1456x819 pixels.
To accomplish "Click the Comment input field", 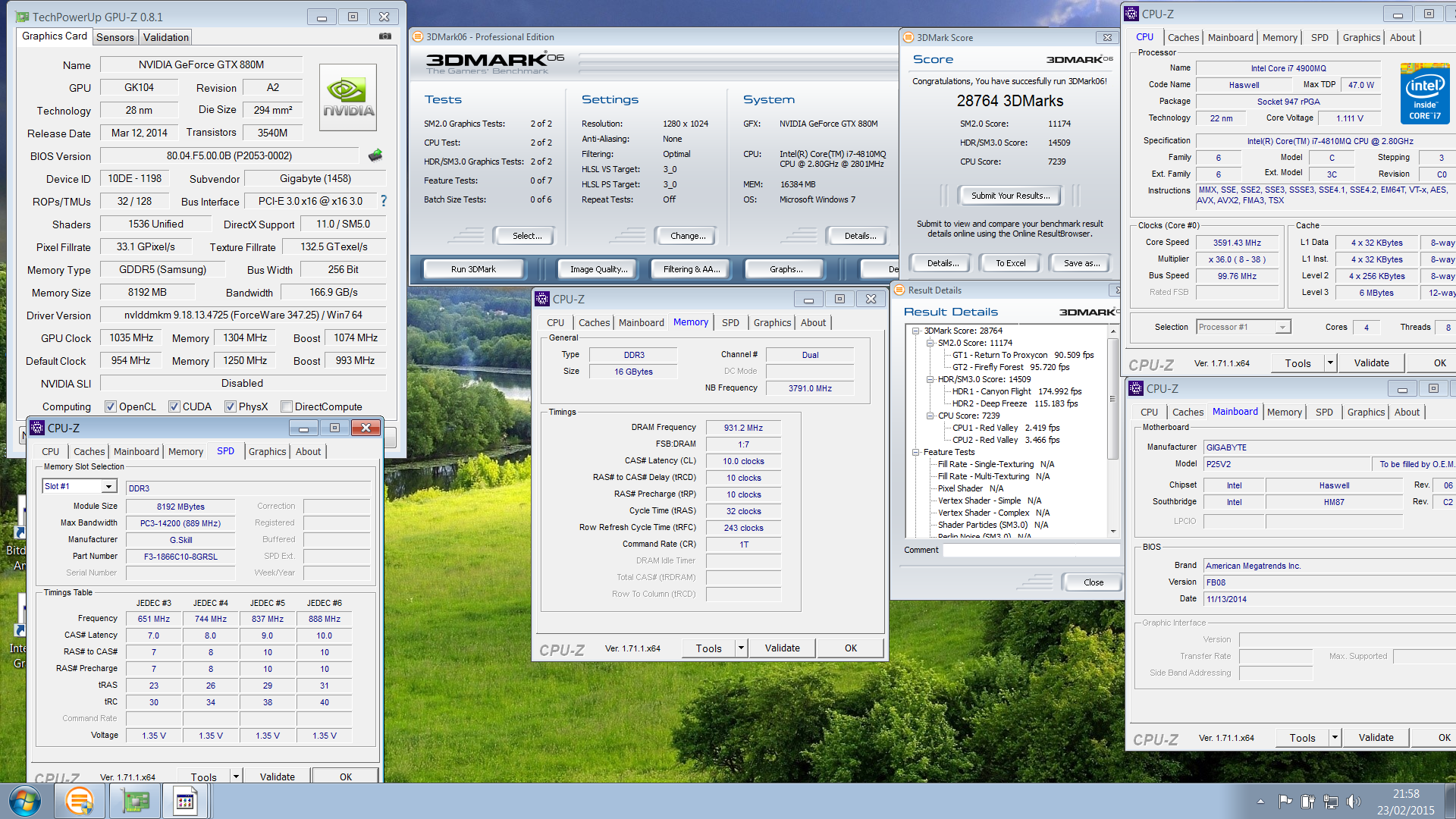I will pos(1031,550).
